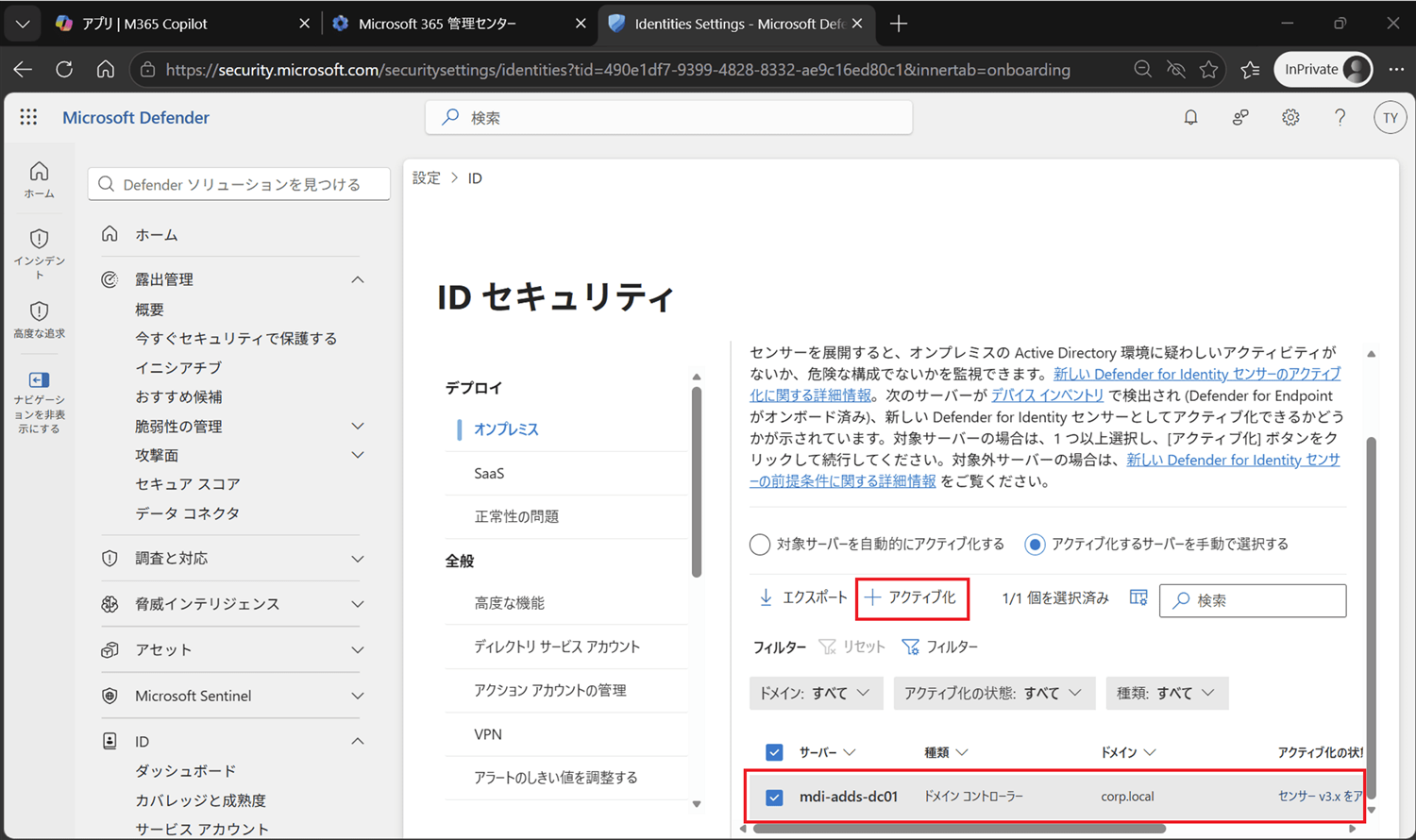The height and width of the screenshot is (840, 1416).
Task: Open help question mark icon
Action: click(1340, 117)
